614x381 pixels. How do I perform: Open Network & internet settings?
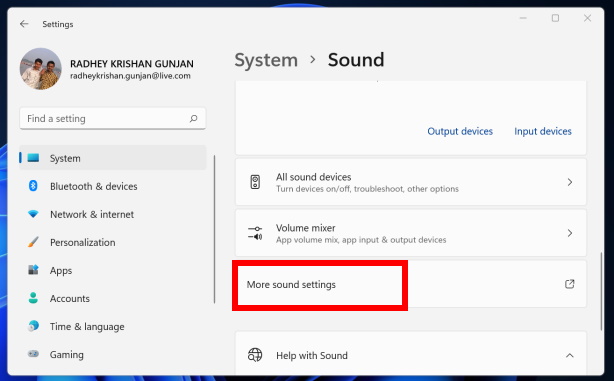coord(113,214)
